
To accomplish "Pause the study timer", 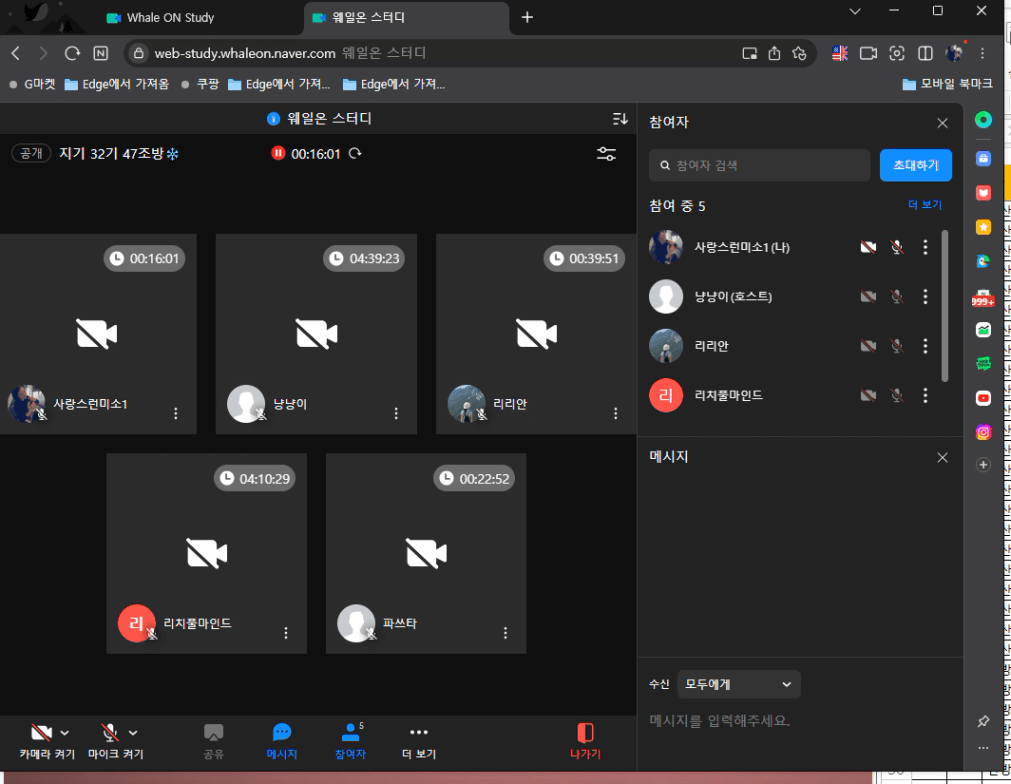I will pyautogui.click(x=278, y=153).
